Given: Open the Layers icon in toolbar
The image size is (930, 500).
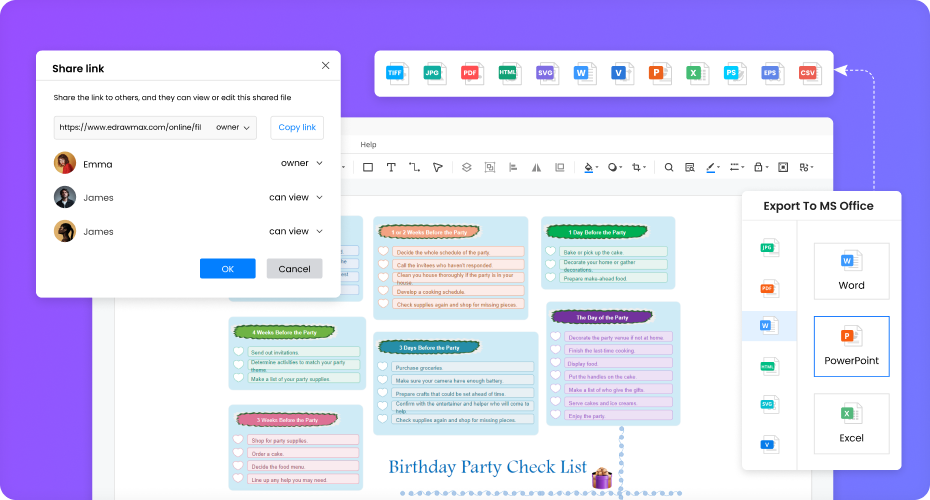Looking at the screenshot, I should [466, 167].
